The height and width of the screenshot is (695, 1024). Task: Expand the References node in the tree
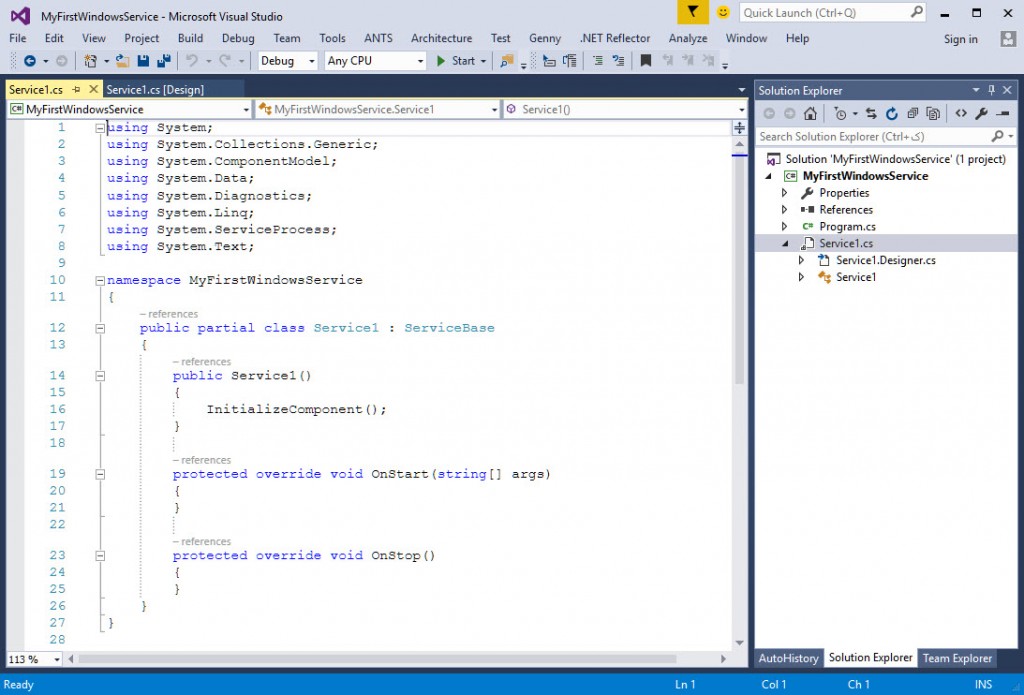pos(785,210)
